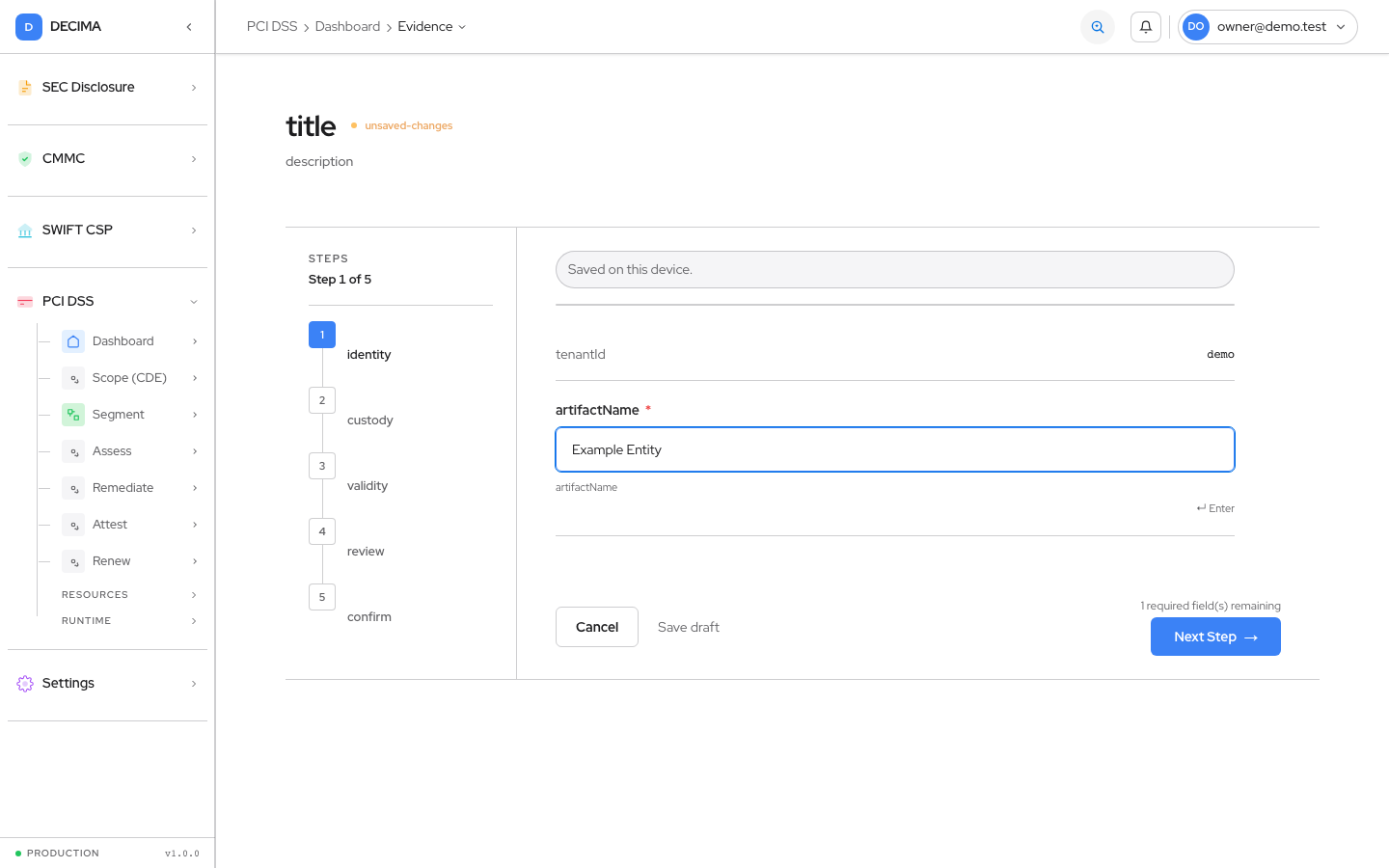Click the 'Saved on this device.' banner
The width and height of the screenshot is (1389, 868).
tap(895, 269)
